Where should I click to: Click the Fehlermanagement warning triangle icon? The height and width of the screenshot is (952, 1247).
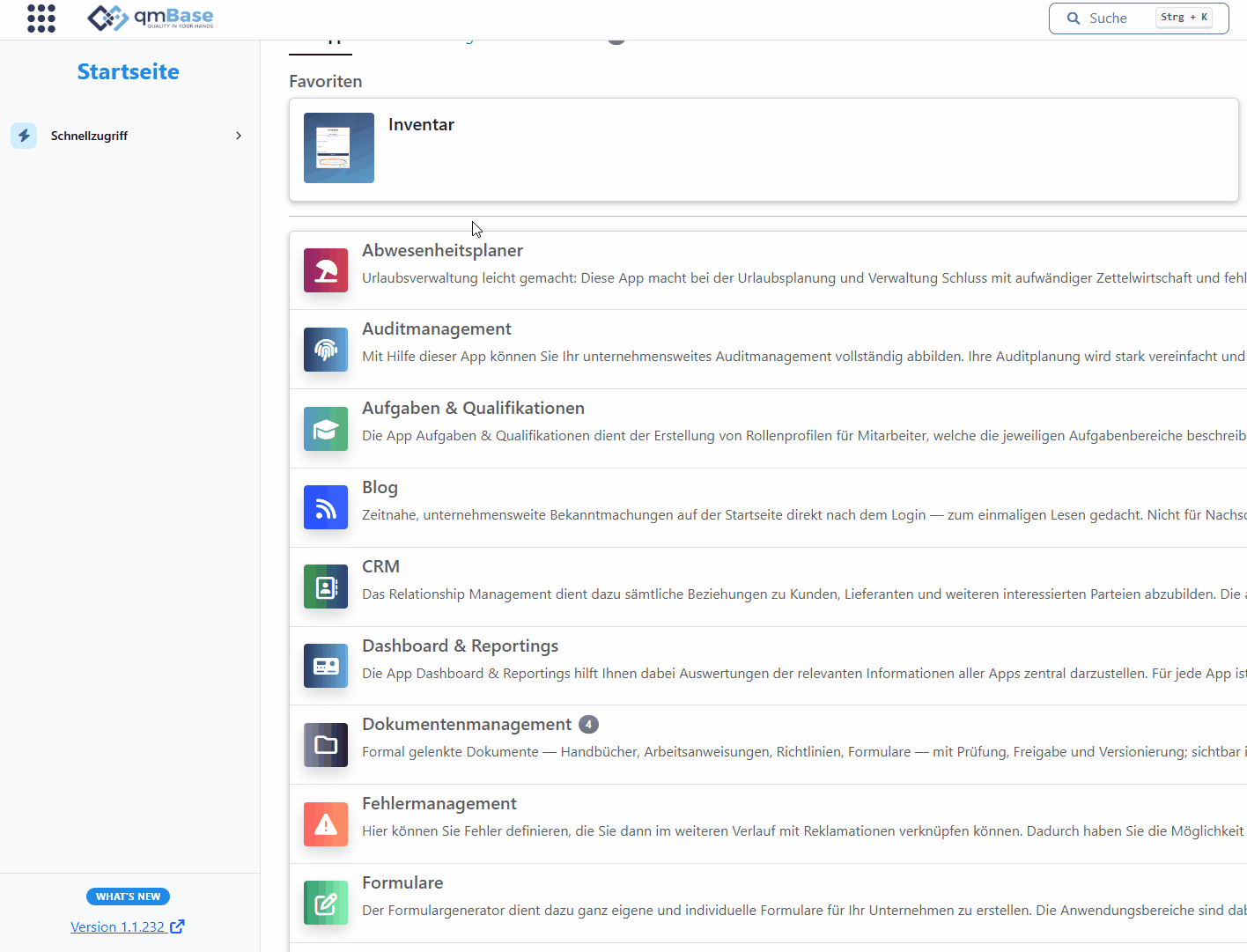coord(326,824)
